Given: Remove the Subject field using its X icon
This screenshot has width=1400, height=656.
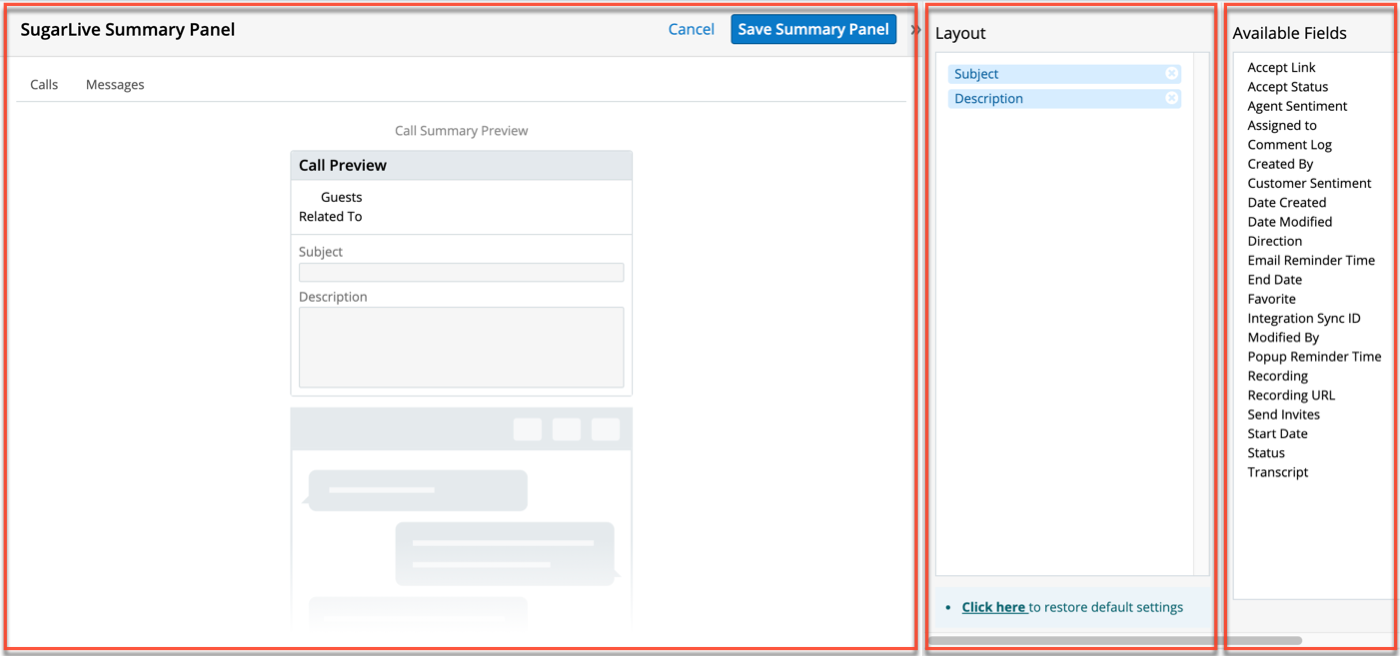Looking at the screenshot, I should point(1171,73).
